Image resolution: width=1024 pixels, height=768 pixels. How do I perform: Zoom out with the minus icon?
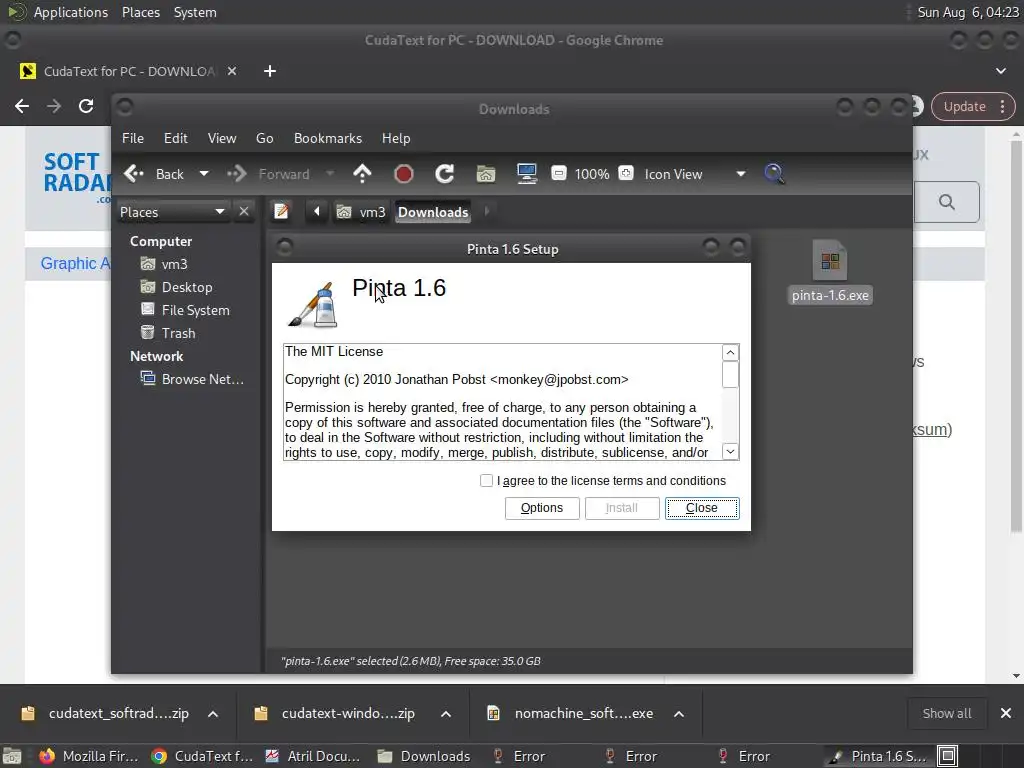558,173
